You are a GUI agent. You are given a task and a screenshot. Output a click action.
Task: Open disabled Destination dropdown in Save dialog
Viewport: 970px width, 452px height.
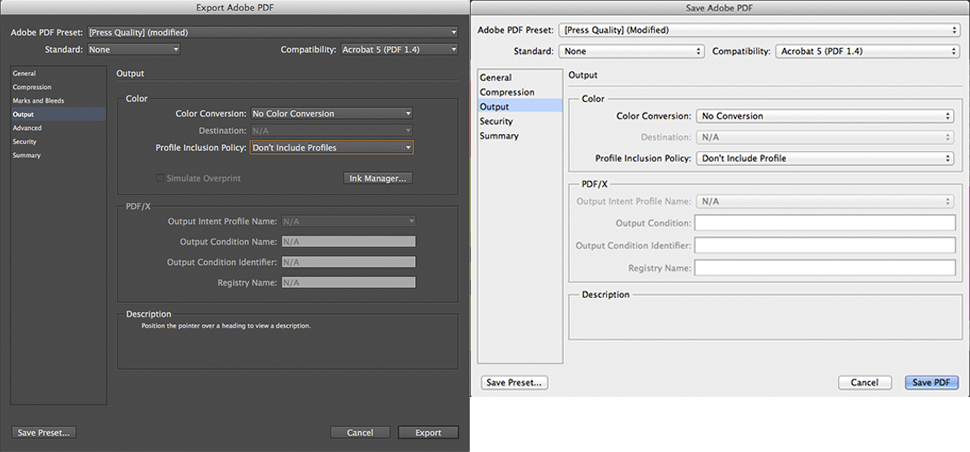coord(825,137)
